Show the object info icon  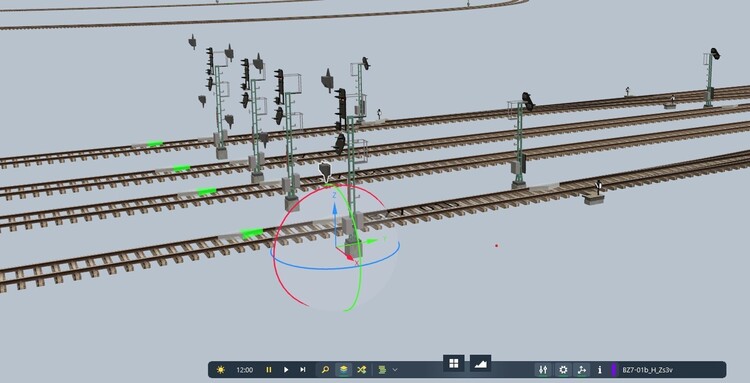[600, 370]
